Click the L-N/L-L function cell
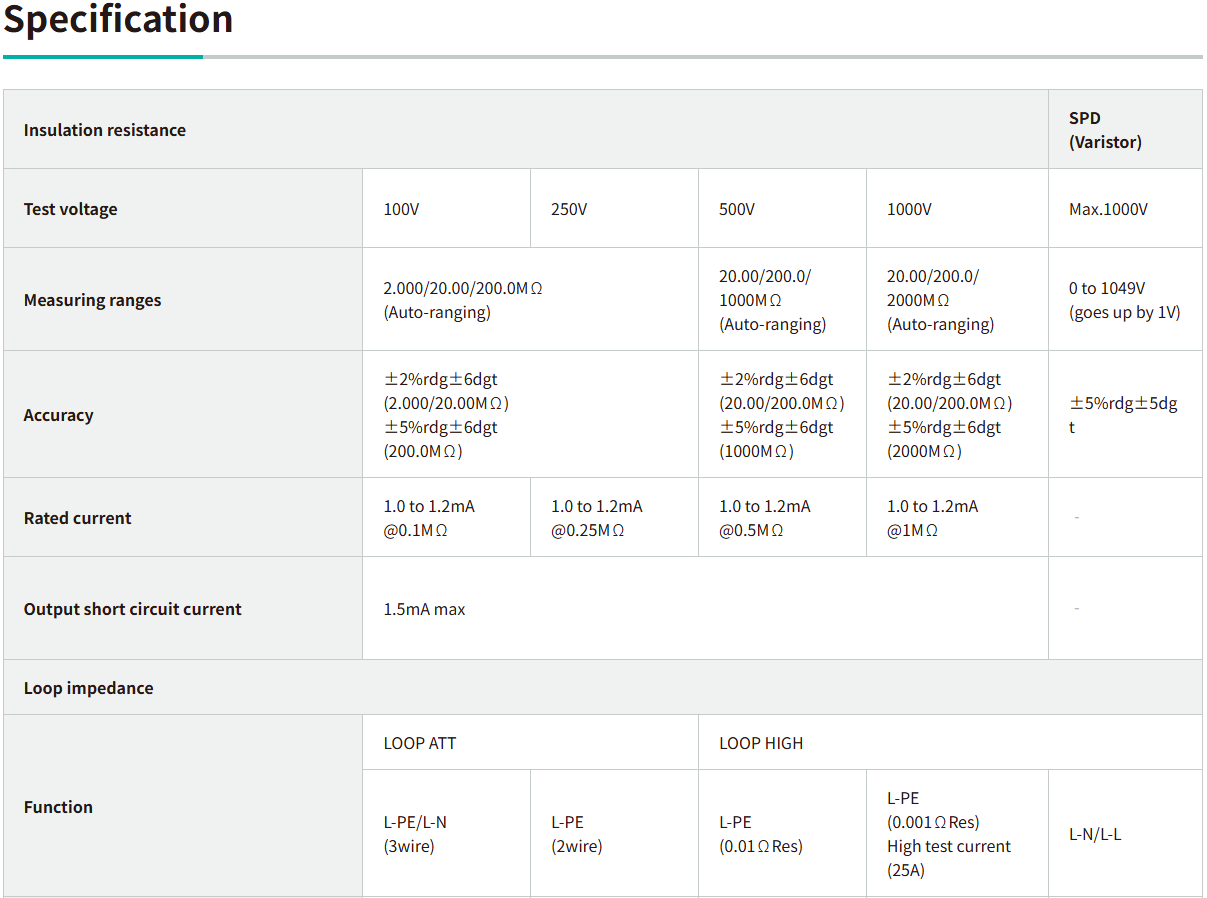 coord(1095,834)
